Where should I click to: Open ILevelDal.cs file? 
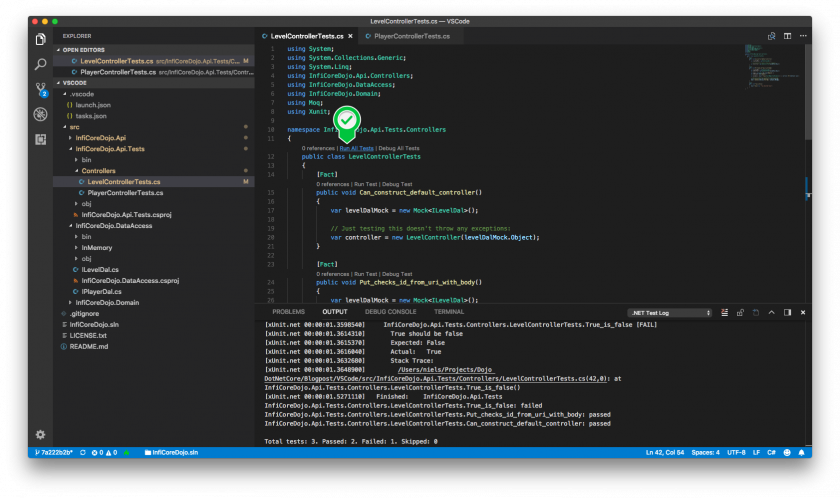(x=153, y=270)
